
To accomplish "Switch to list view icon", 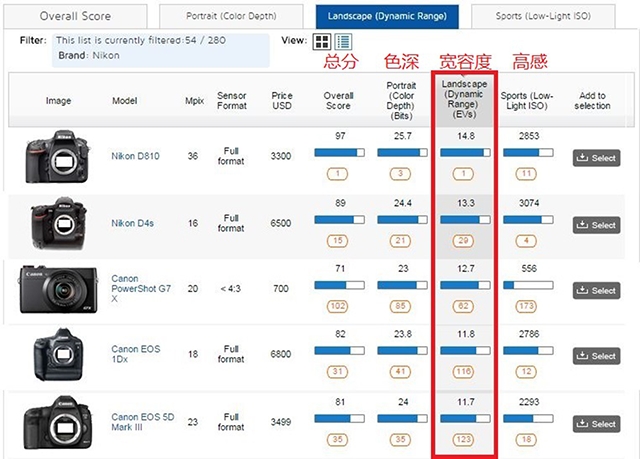I will pos(343,42).
